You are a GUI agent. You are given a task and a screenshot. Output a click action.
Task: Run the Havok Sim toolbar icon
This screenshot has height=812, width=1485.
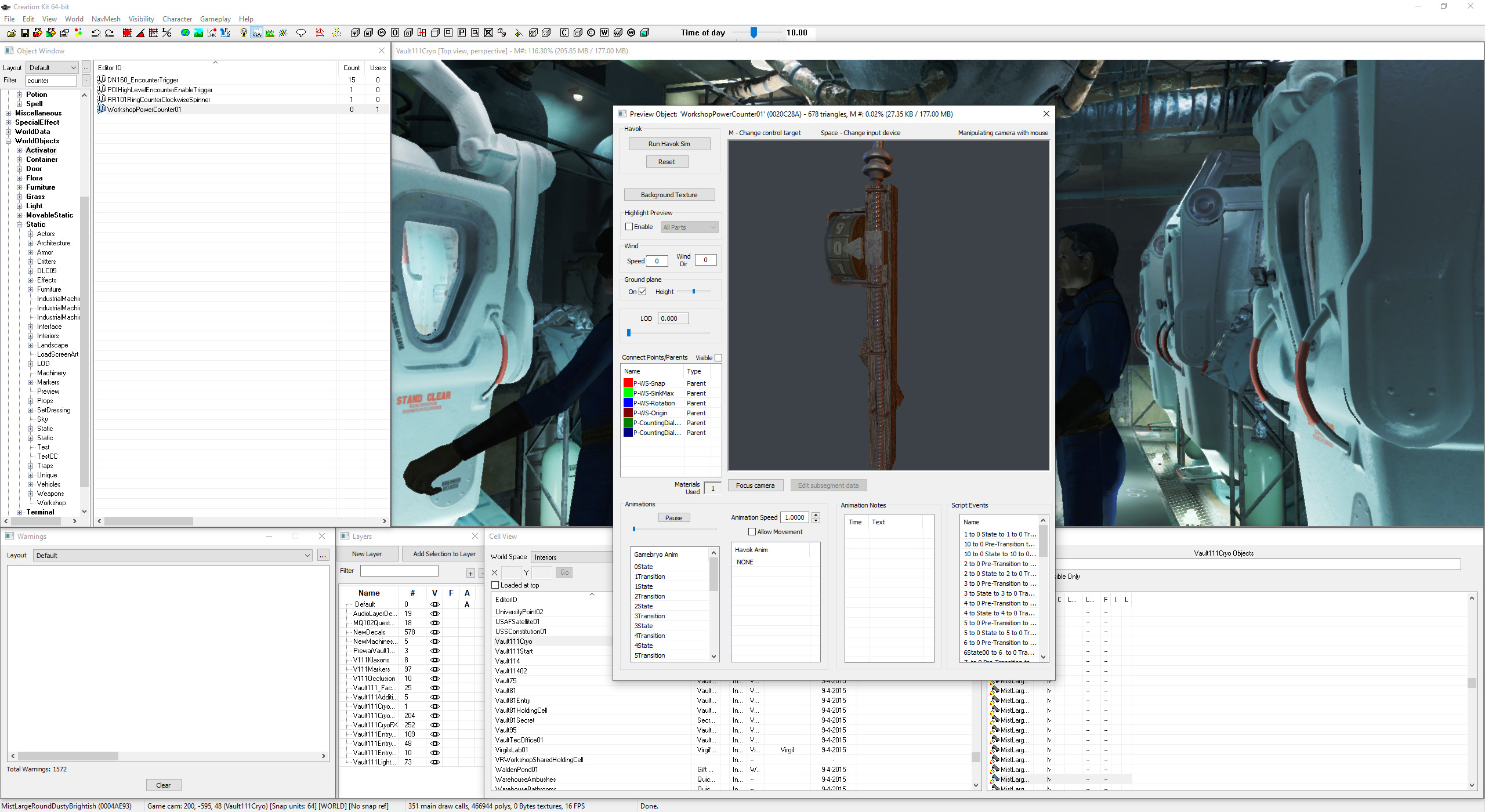[212, 33]
